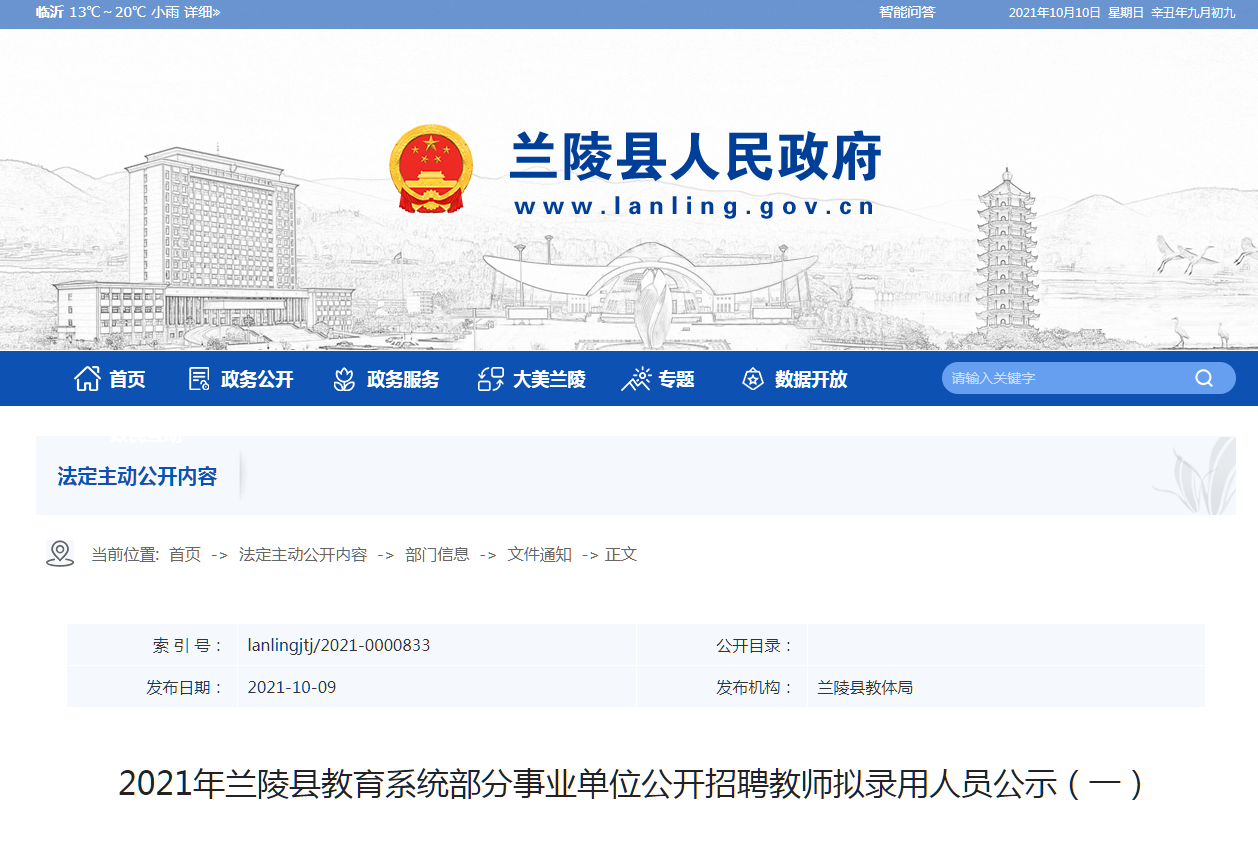Click the article title about 招聘教师拟录用人员公示
The image size is (1258, 842).
631,784
